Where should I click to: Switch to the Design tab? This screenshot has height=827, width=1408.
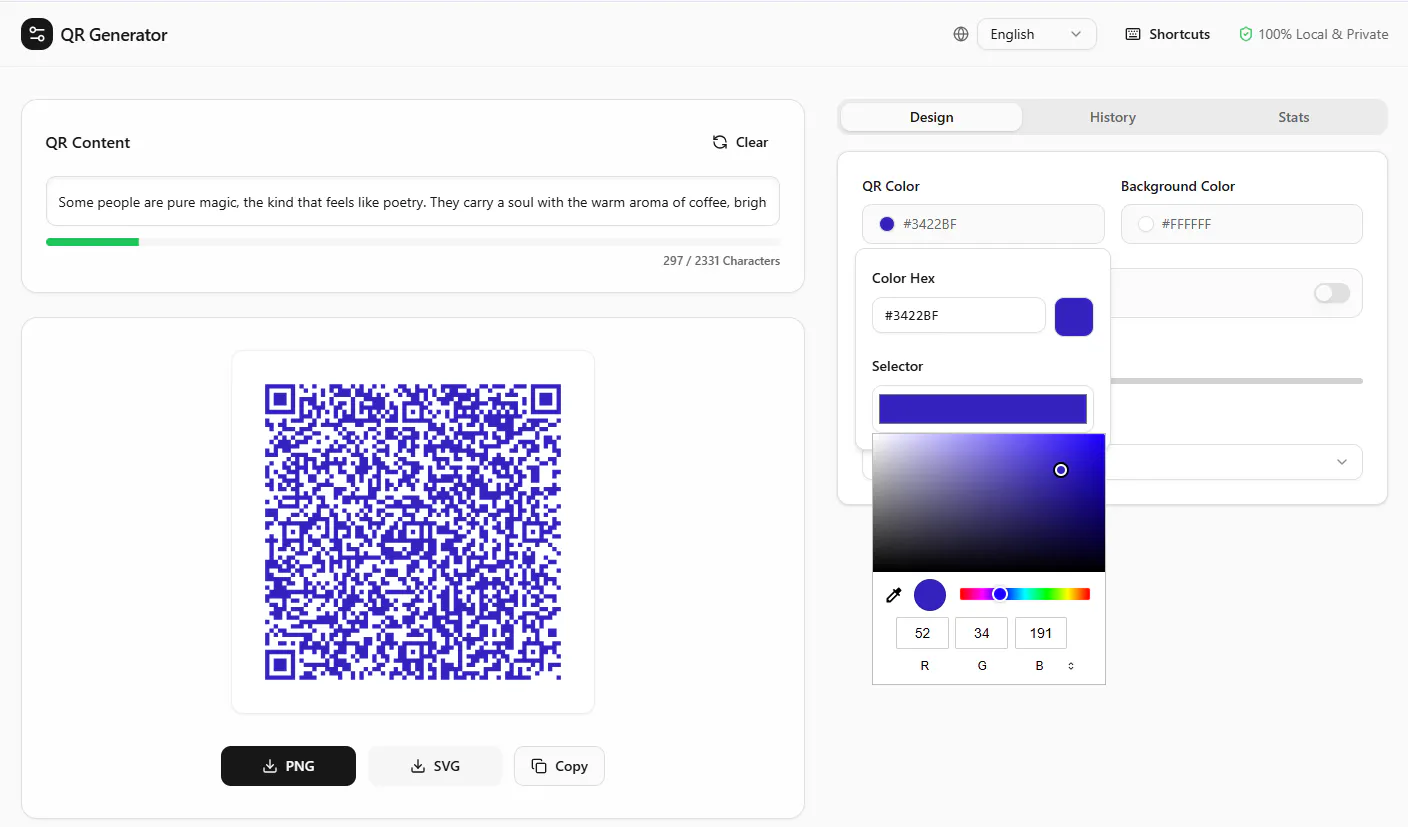pos(931,117)
